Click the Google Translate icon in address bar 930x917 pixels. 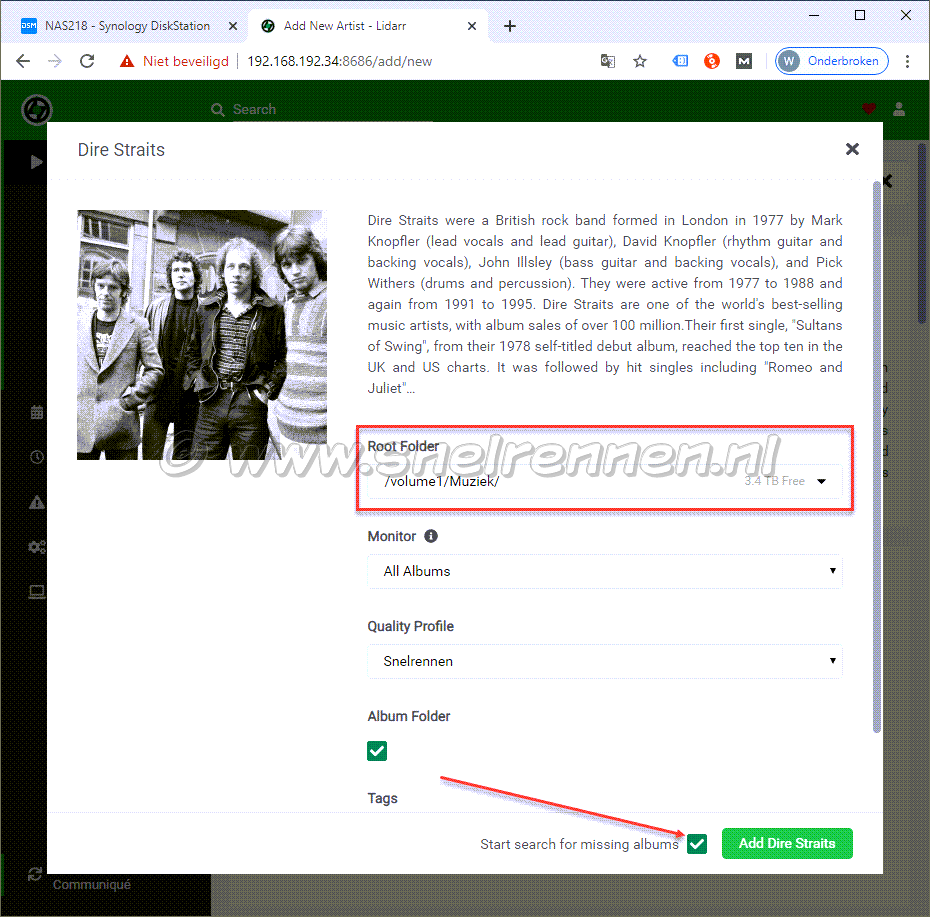click(x=608, y=61)
